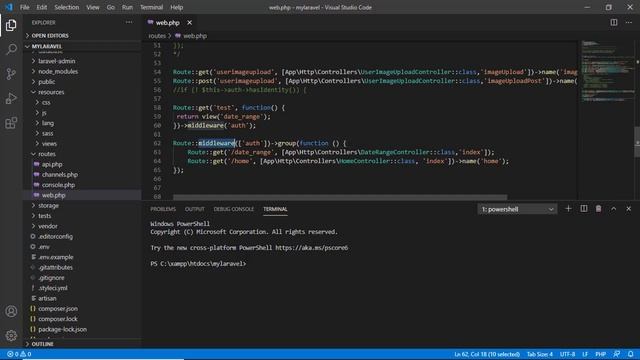Open the View menu

click(x=93, y=7)
